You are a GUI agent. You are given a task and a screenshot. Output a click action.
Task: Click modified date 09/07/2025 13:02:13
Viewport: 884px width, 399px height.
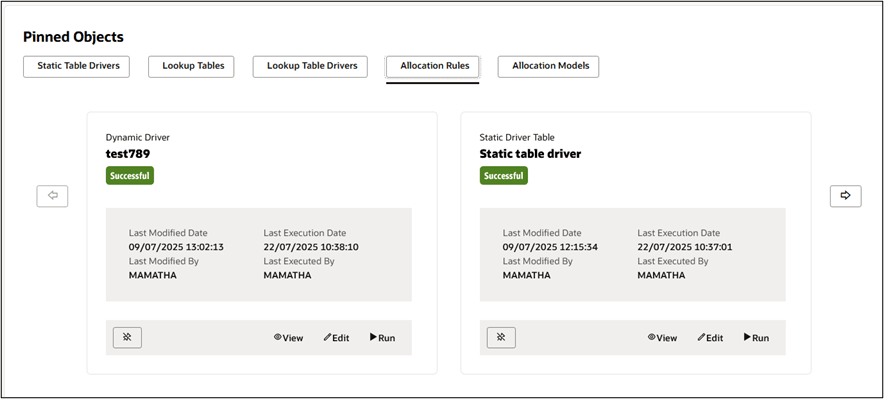(x=176, y=247)
